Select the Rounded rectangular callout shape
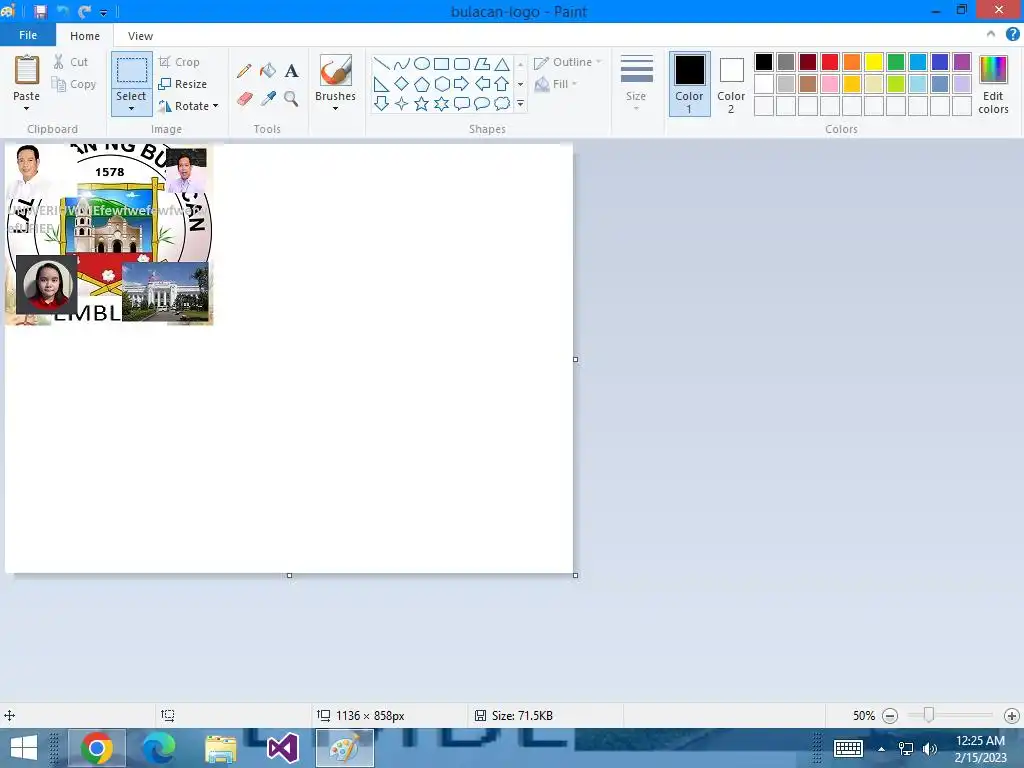The height and width of the screenshot is (768, 1024). [462, 103]
